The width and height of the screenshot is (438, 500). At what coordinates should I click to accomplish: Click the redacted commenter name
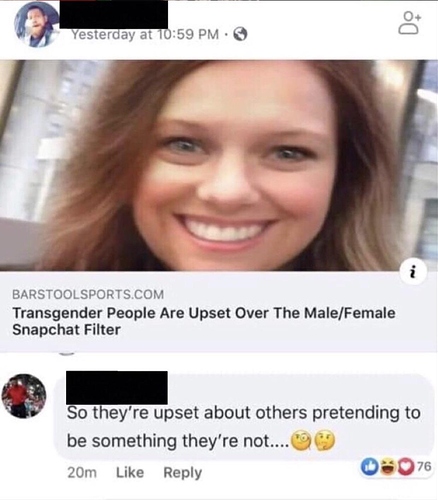117,387
